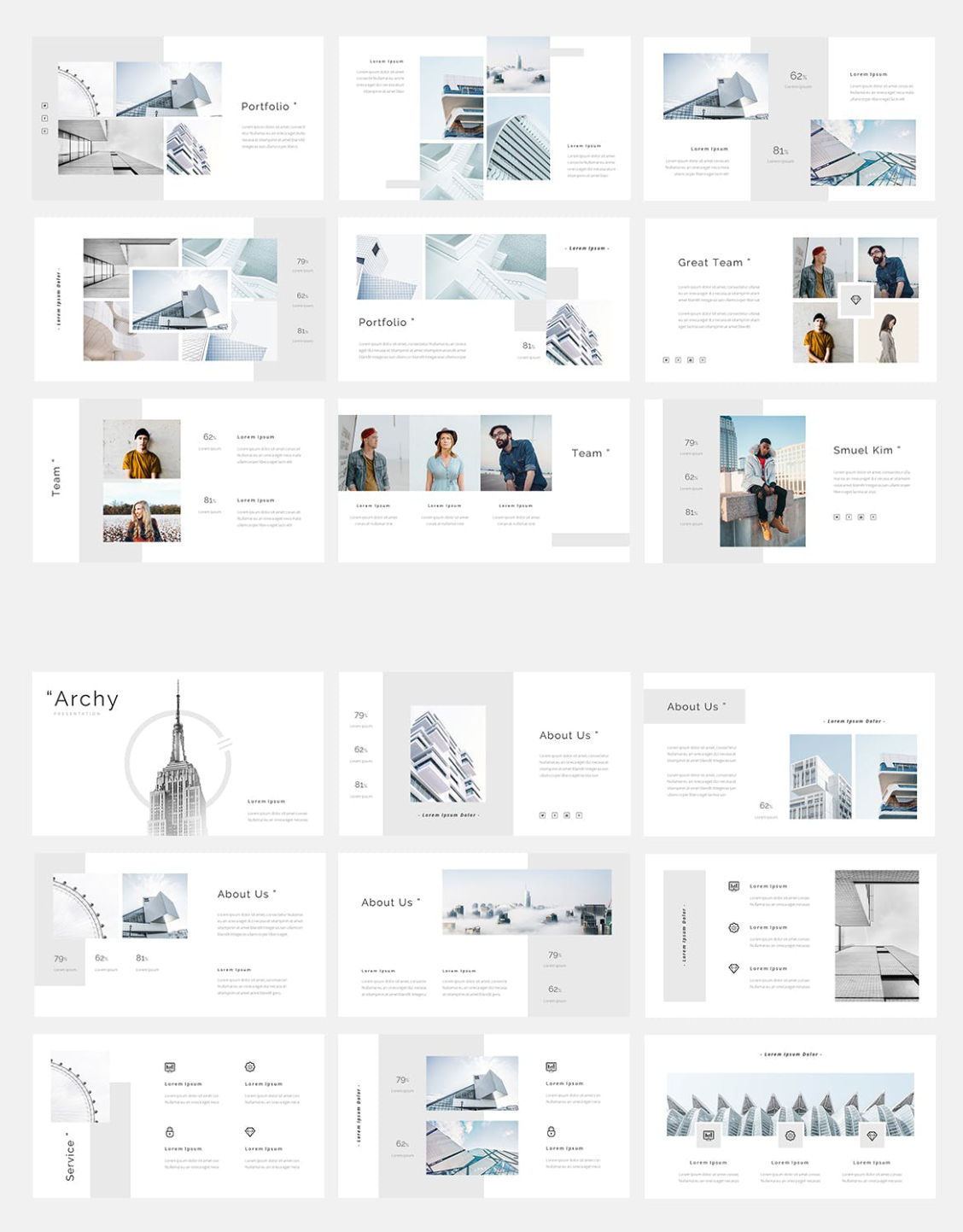Click the Instagram icon on Smuel Kim slide
This screenshot has width=963, height=1232.
coord(861,517)
